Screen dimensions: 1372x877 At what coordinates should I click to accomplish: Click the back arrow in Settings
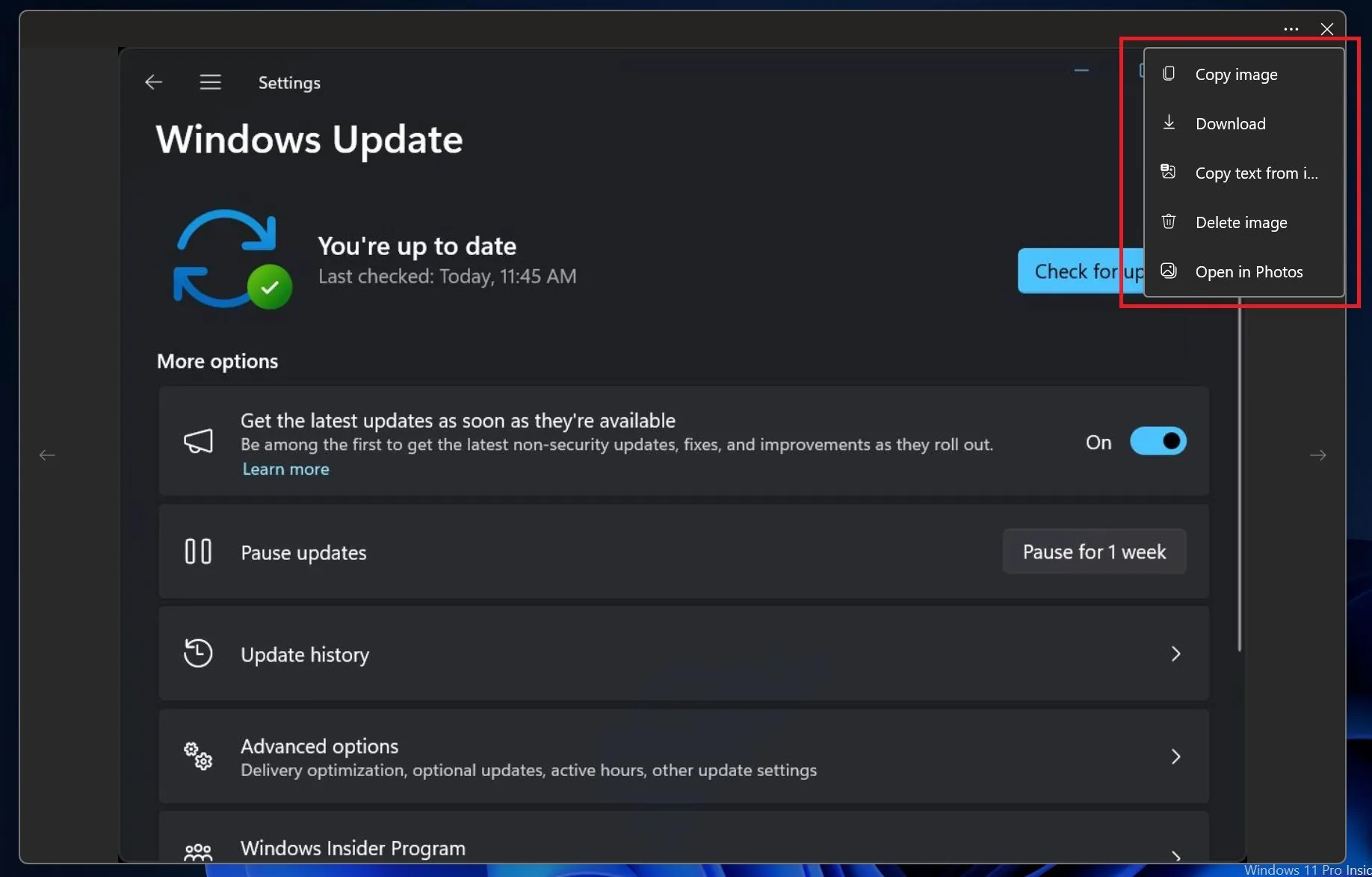click(153, 82)
